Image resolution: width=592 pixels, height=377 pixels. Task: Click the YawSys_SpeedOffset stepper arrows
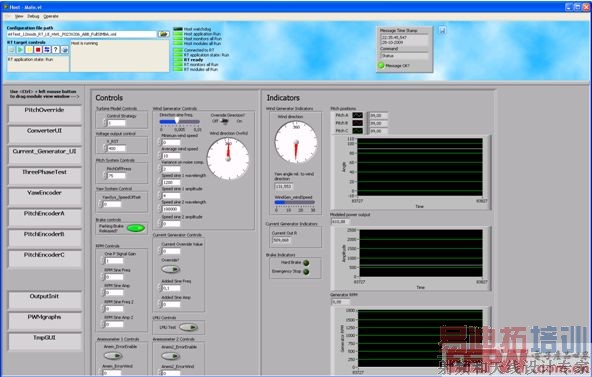100,204
